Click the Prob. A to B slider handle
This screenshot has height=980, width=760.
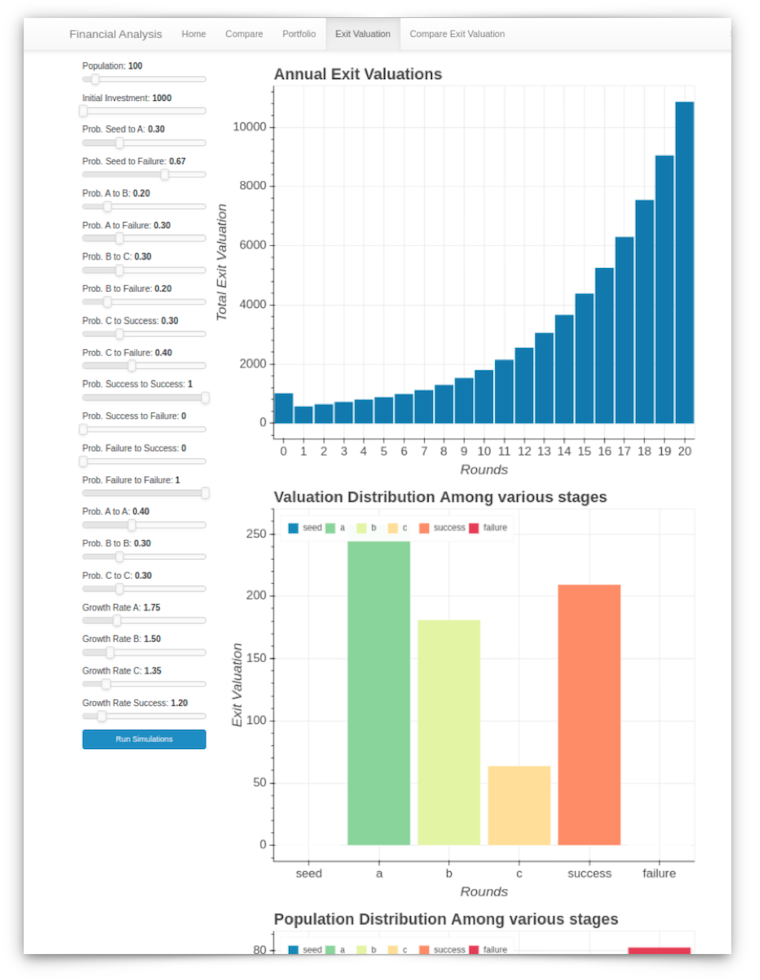point(108,207)
